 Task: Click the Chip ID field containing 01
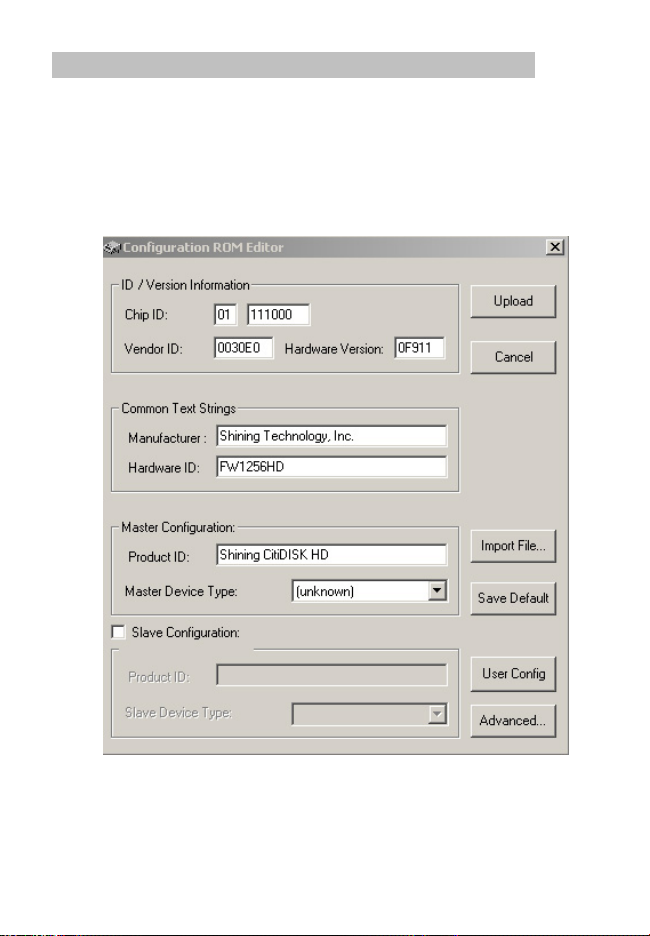(x=225, y=315)
